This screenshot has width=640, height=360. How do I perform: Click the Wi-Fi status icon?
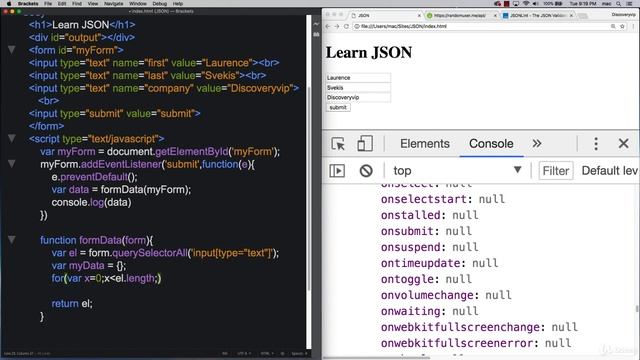[x=526, y=4]
